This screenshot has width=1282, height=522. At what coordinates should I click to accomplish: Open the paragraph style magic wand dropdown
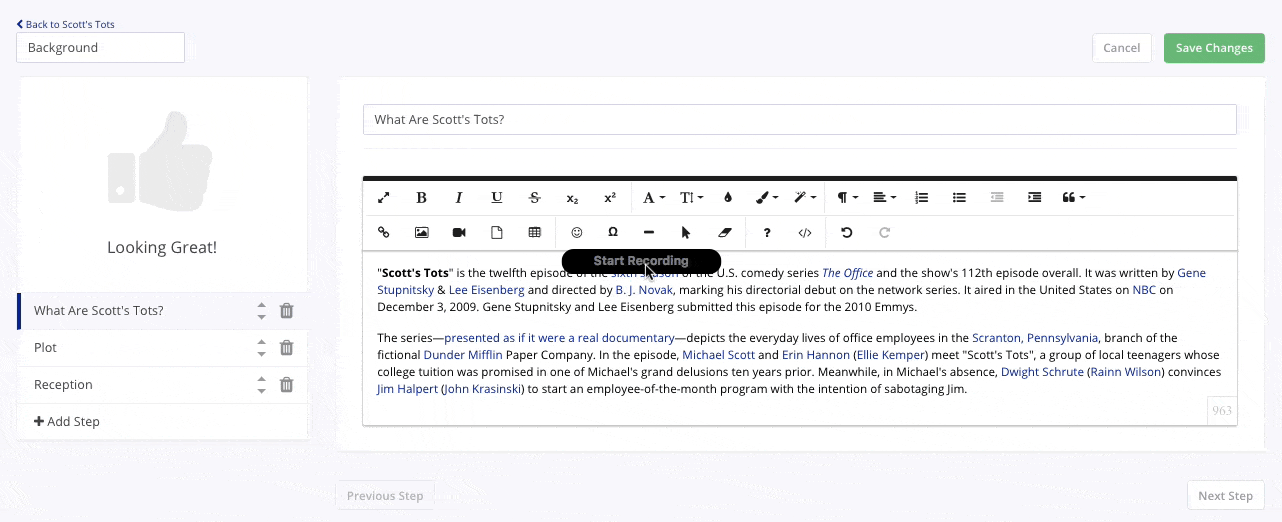click(x=805, y=198)
